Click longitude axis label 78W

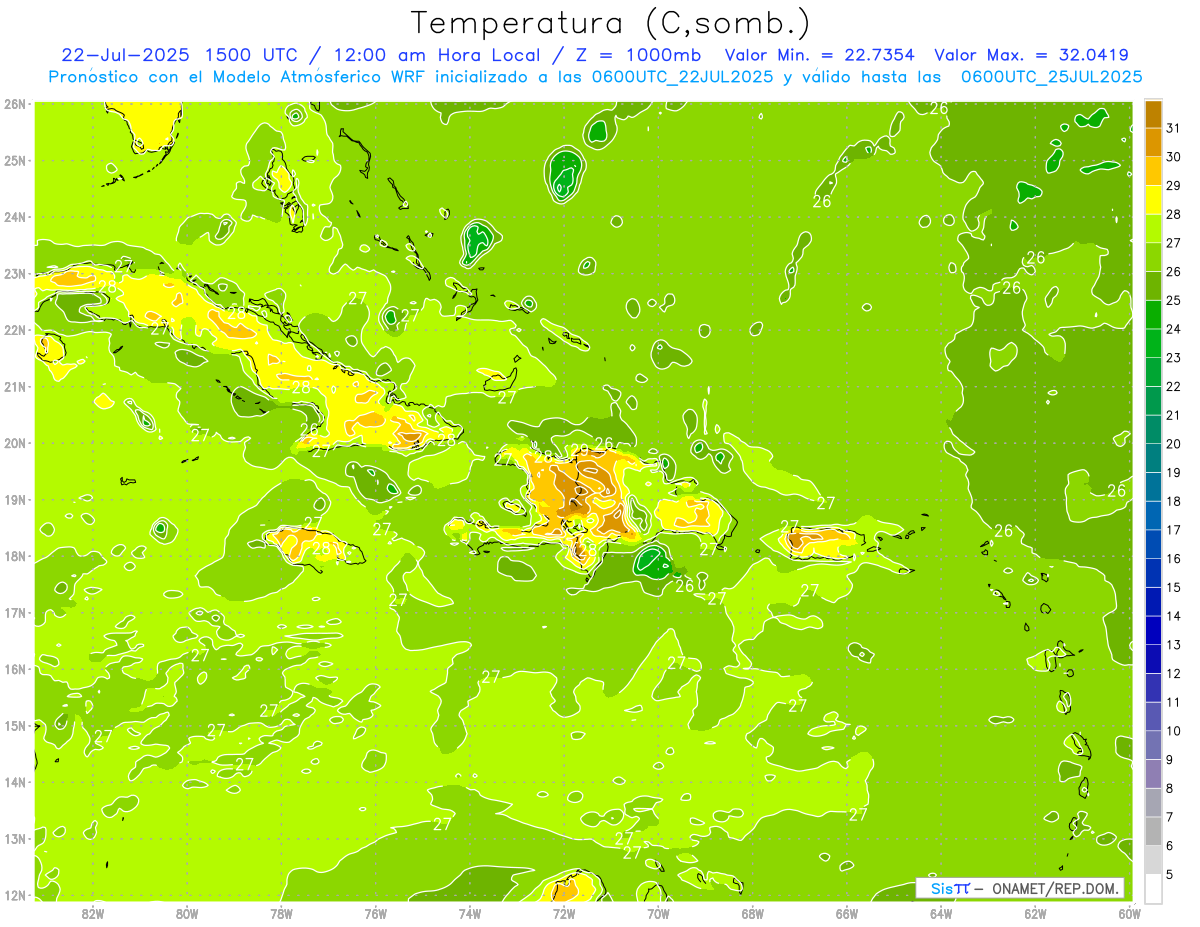tap(281, 913)
